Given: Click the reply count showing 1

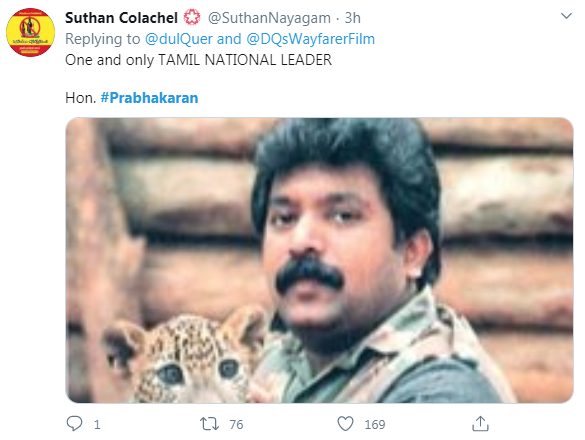Looking at the screenshot, I should [97, 424].
